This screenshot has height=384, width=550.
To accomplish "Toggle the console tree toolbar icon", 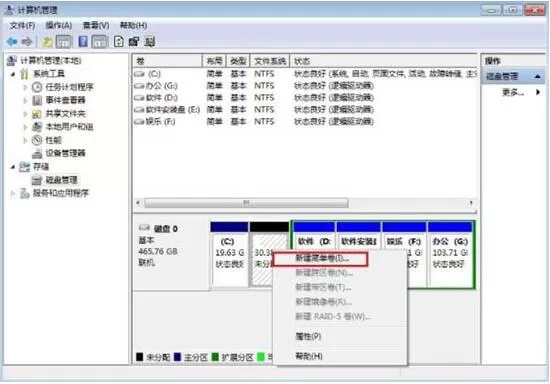I will click(63, 42).
